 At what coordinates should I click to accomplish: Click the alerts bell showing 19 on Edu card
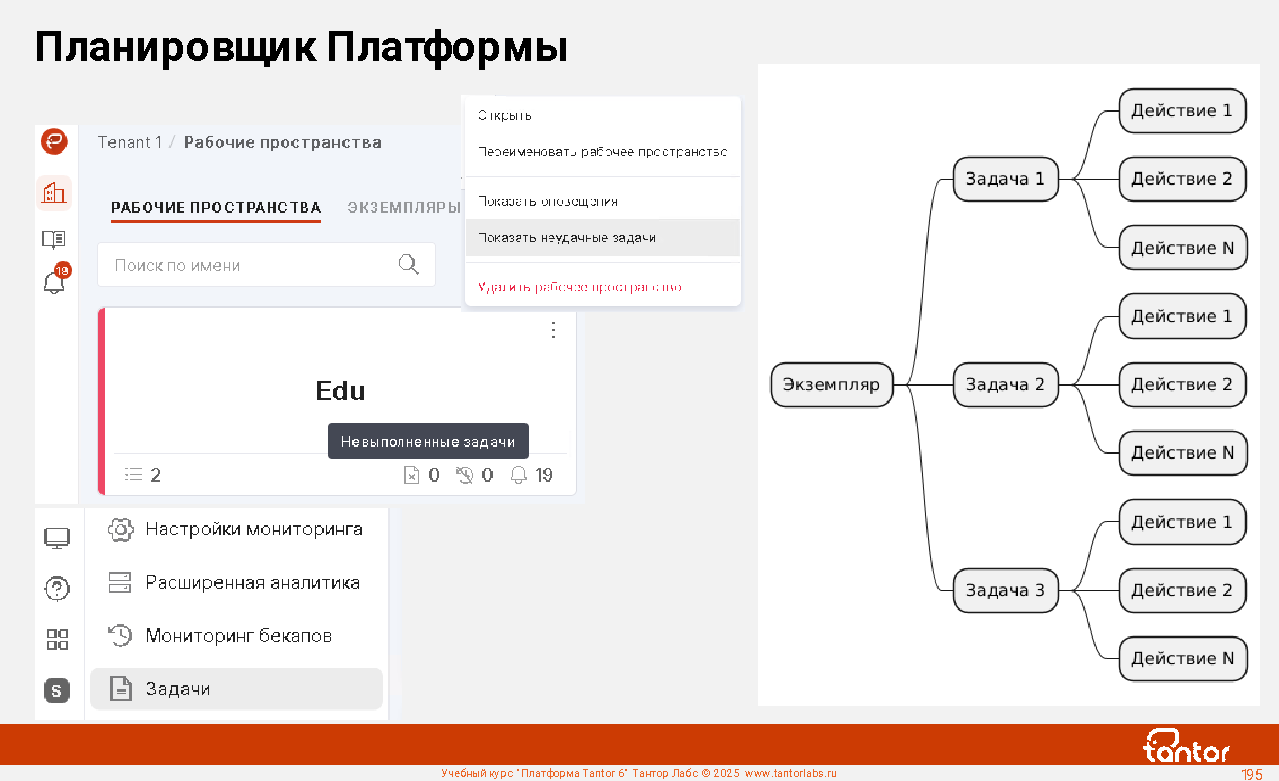518,476
